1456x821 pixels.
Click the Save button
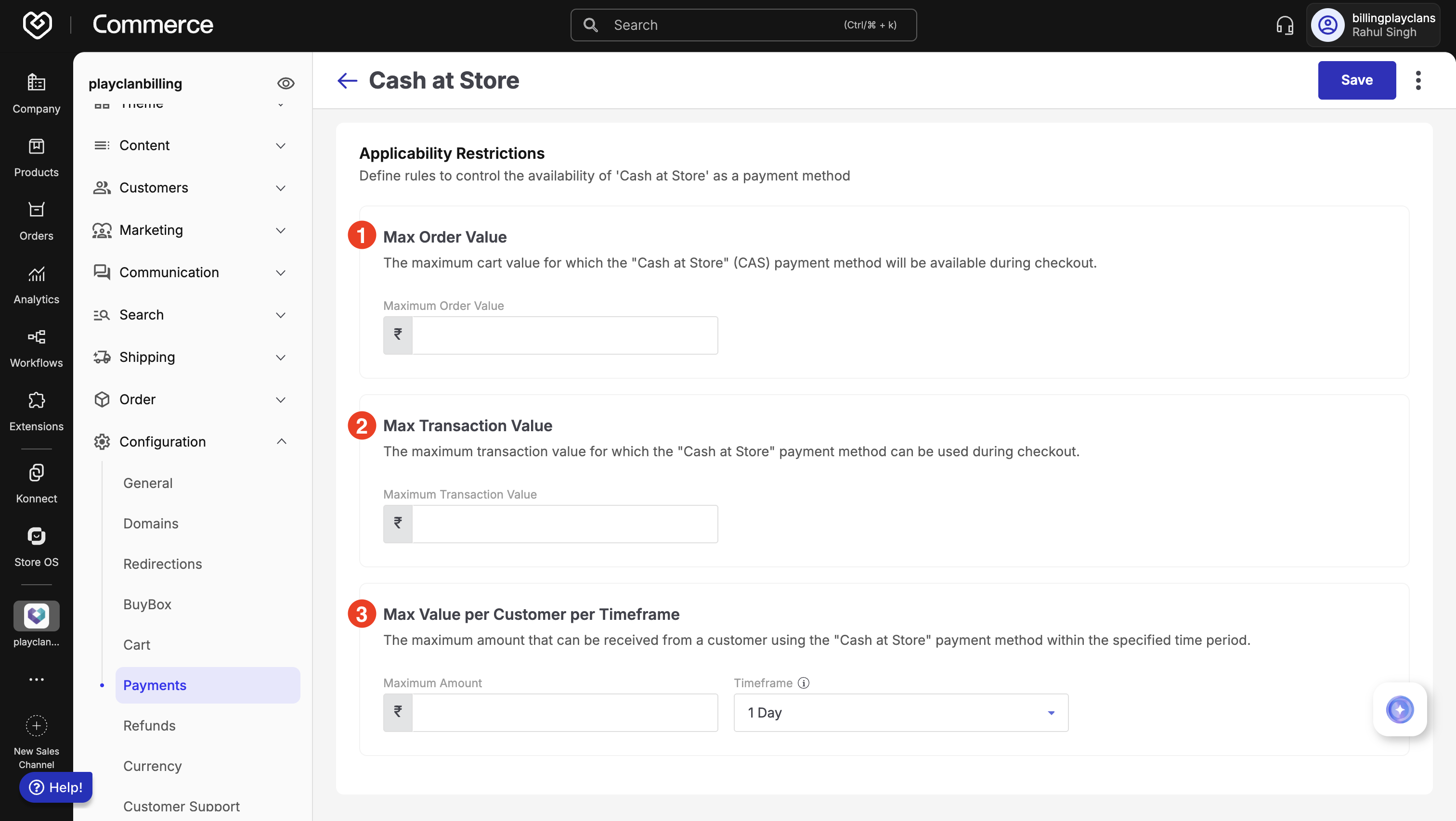(1356, 80)
